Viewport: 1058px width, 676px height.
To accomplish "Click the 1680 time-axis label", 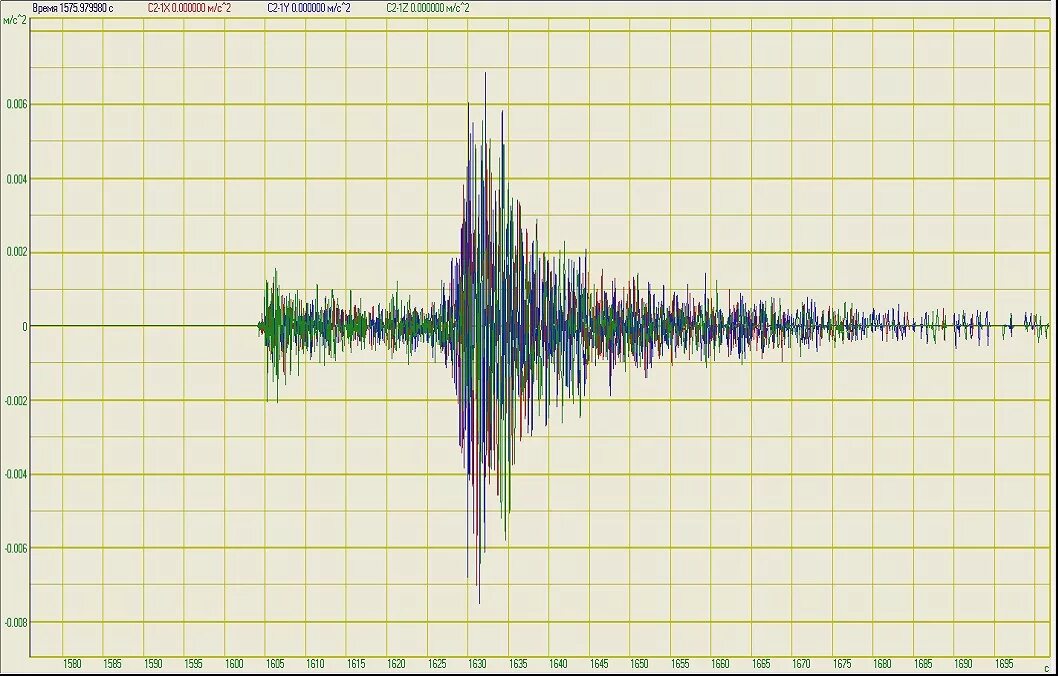I will pyautogui.click(x=882, y=664).
